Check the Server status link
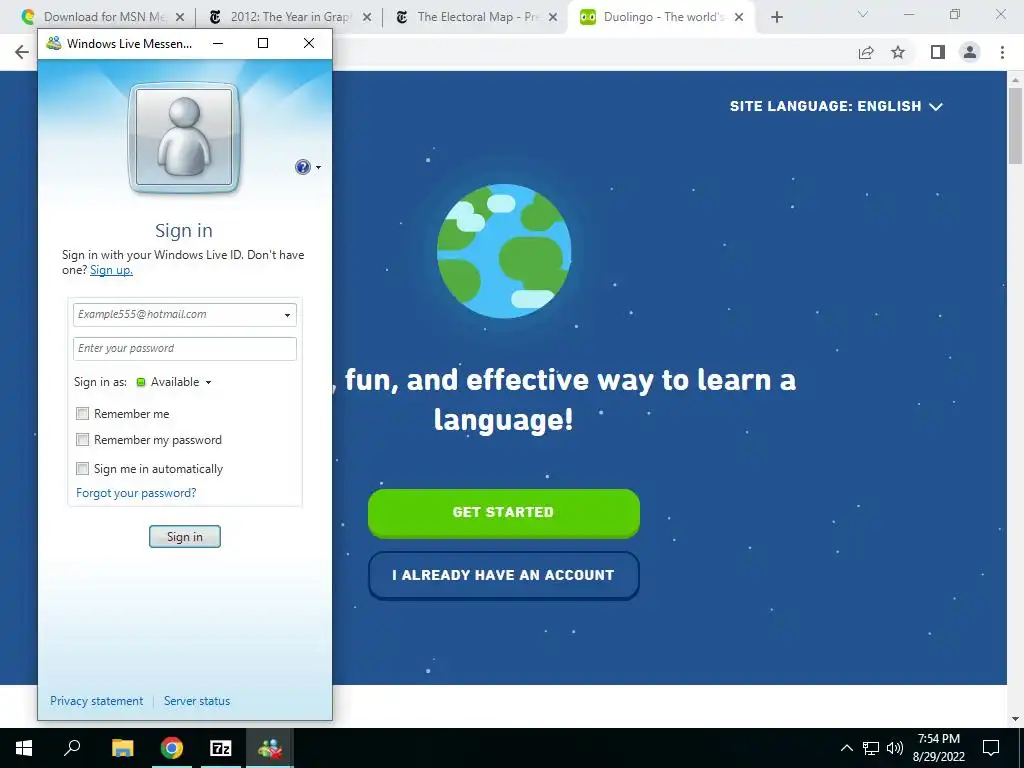1024x768 pixels. pyautogui.click(x=197, y=701)
